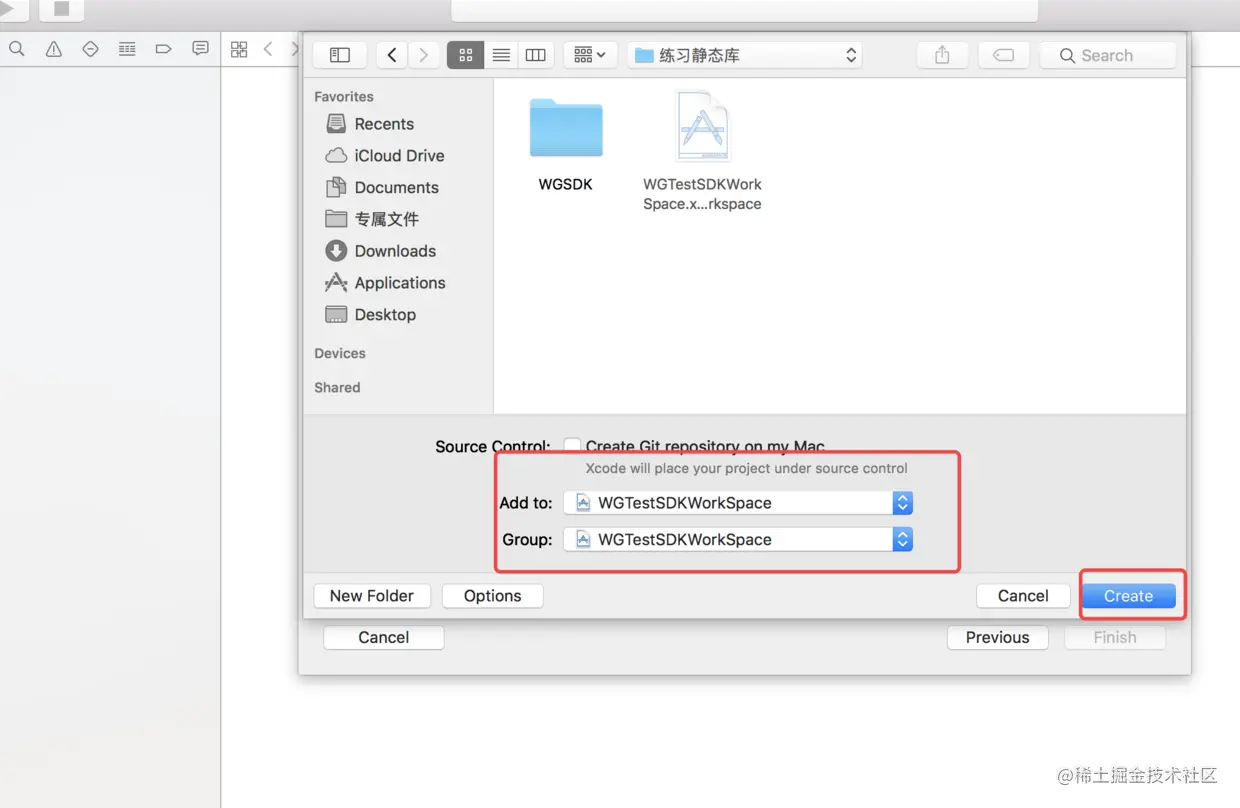This screenshot has width=1240, height=808.
Task: Enable Create Git repository on my Mac
Action: (x=572, y=446)
